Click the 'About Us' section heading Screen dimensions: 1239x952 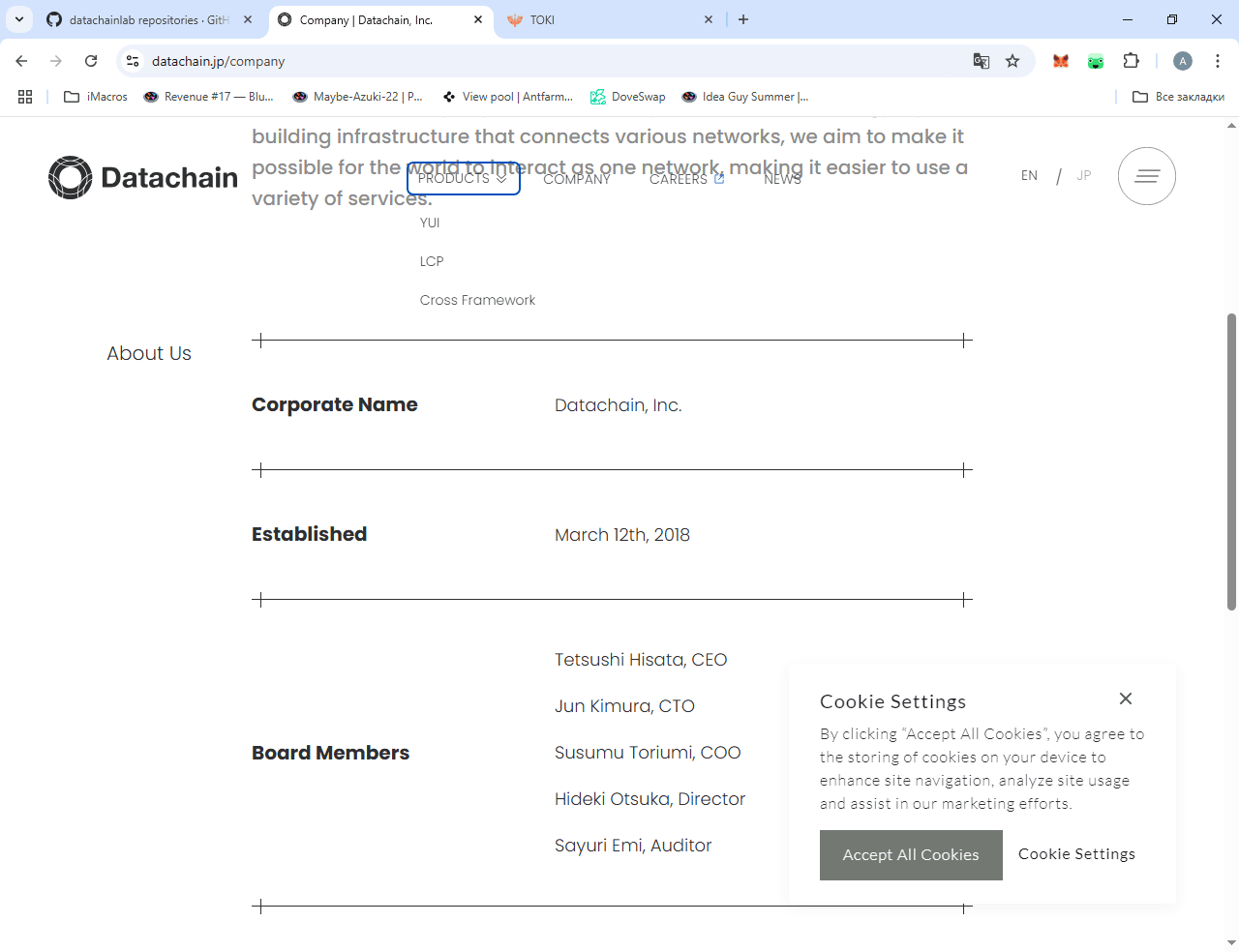[149, 353]
